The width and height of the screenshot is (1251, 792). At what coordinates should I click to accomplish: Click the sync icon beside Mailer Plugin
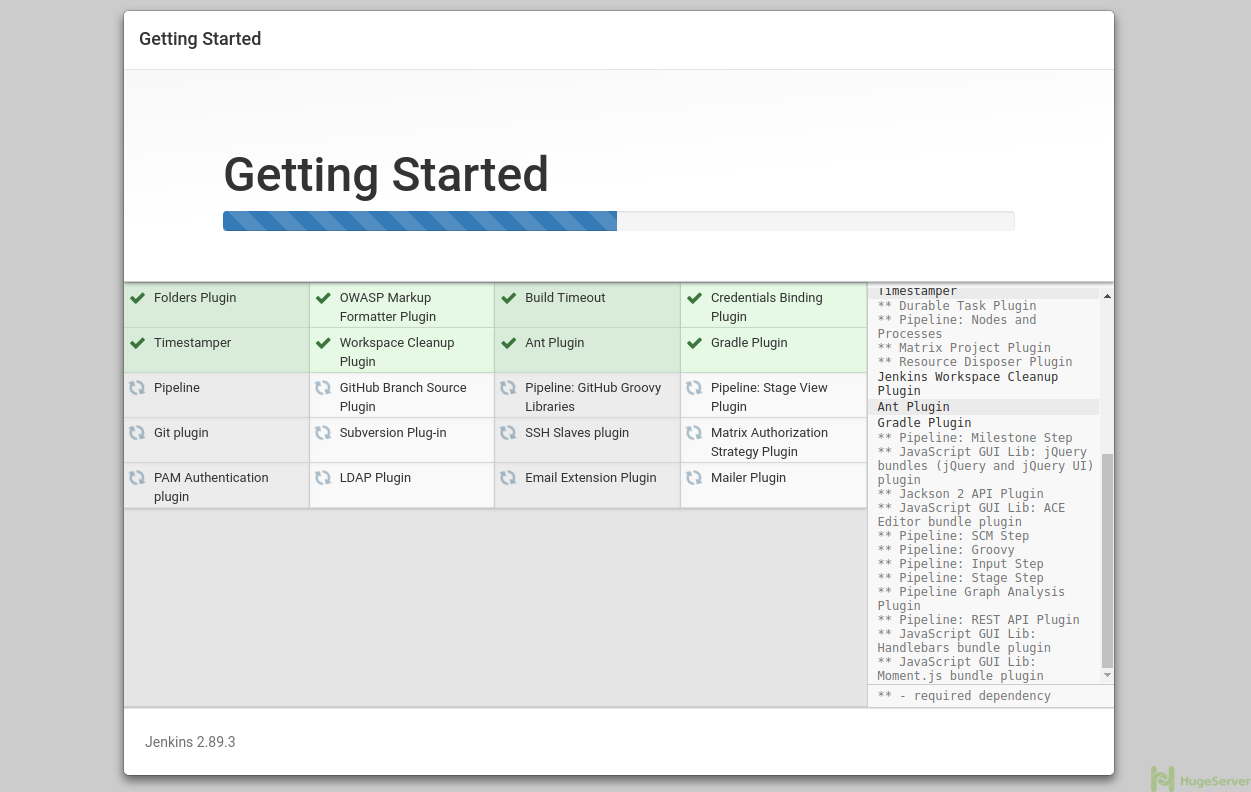694,478
